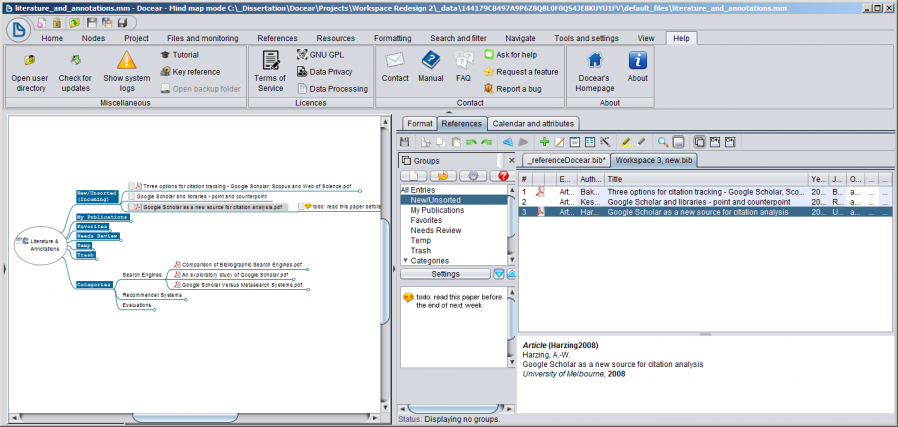Viewport: 898px width, 427px height.
Task: Click the refresh button in Groups panel
Action: click(443, 176)
